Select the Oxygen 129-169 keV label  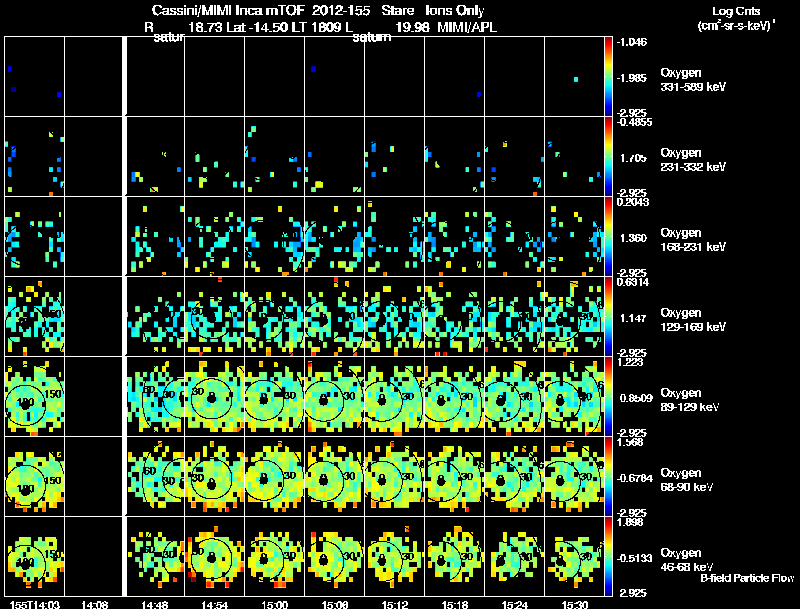[693, 320]
